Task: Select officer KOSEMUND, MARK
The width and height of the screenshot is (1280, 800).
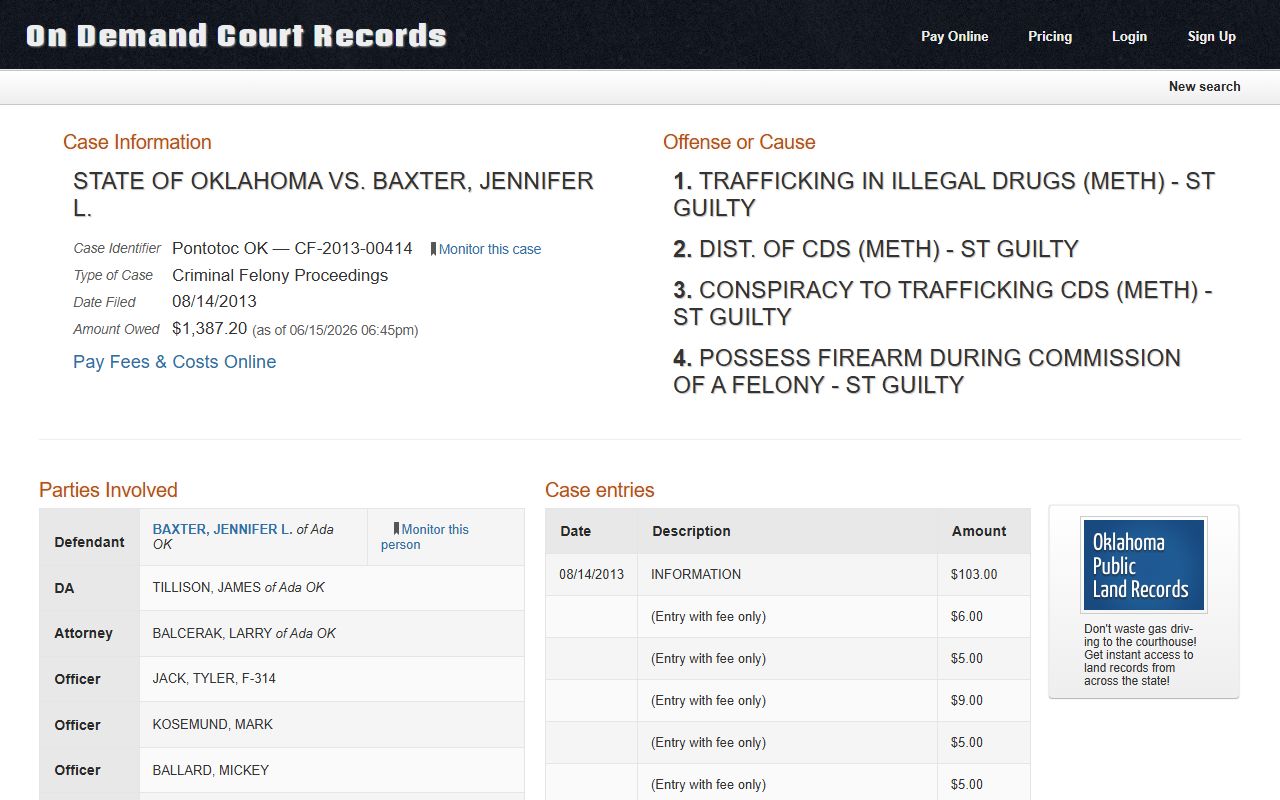Action: pos(212,724)
